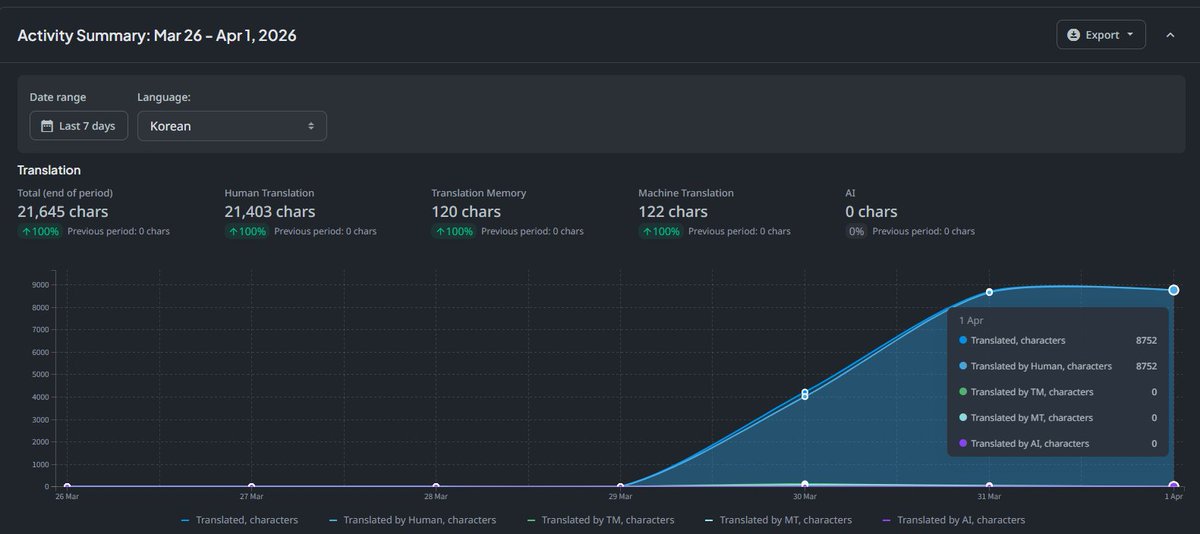This screenshot has width=1200, height=534.
Task: Toggle 'Translated, characters' legend series
Action: (240, 520)
